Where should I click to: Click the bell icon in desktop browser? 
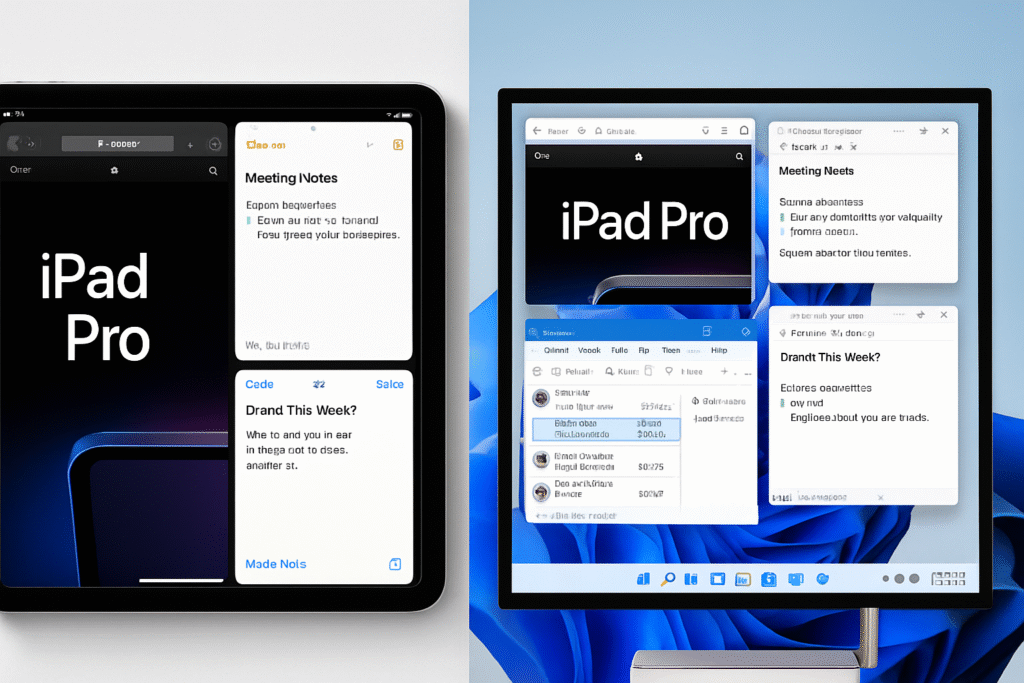[x=744, y=131]
